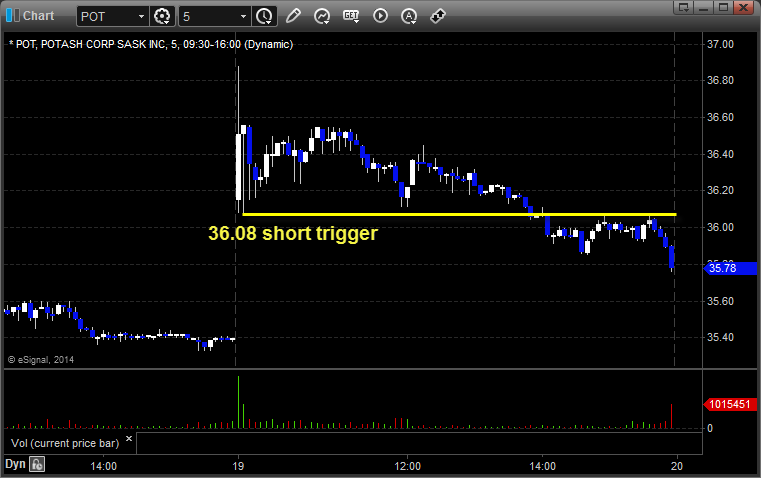Select the Vol (current price bar) label
The image size is (761, 478).
(x=65, y=443)
